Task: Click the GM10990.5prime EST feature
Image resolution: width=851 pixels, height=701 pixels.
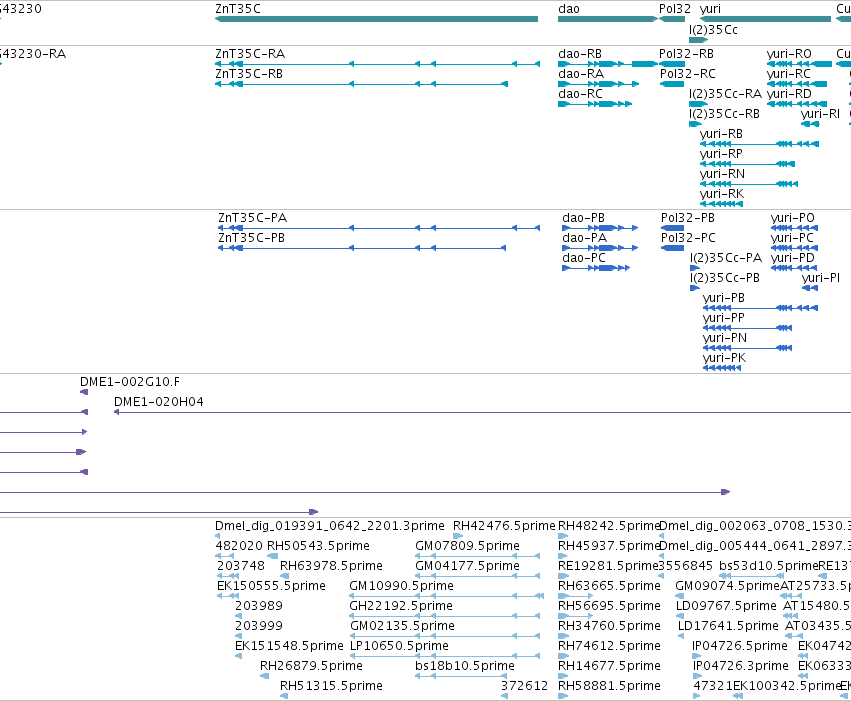Action: coord(447,596)
